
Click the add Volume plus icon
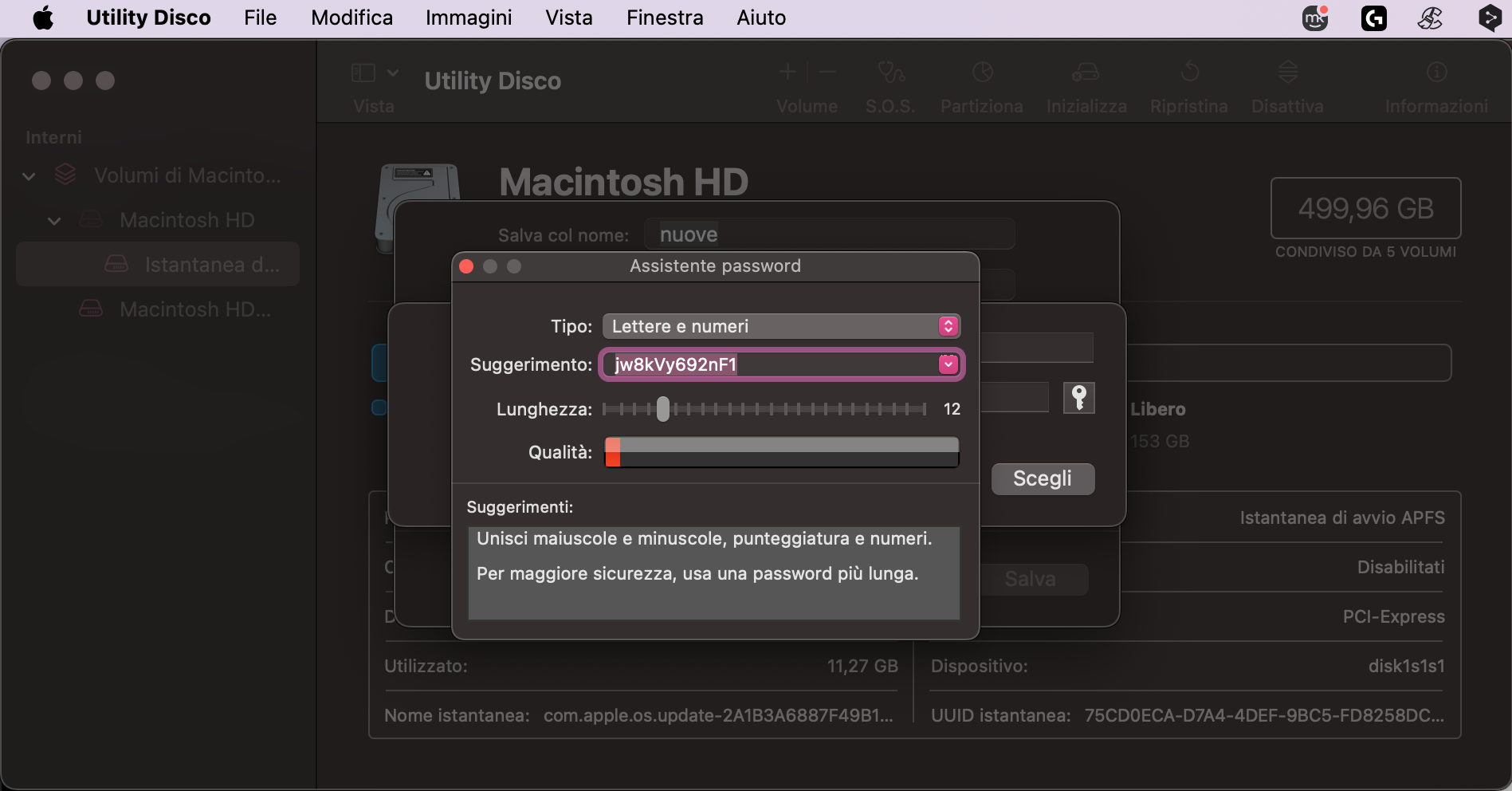[x=787, y=72]
